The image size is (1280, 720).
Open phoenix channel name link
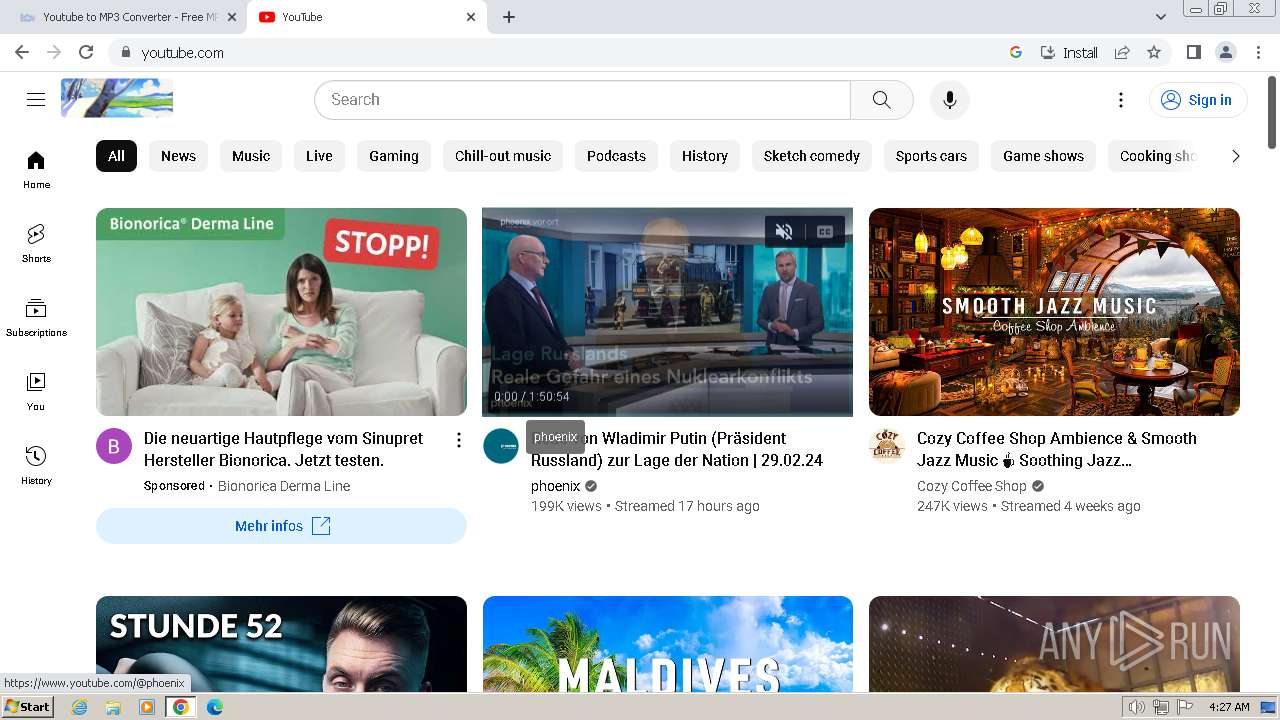pyautogui.click(x=556, y=486)
